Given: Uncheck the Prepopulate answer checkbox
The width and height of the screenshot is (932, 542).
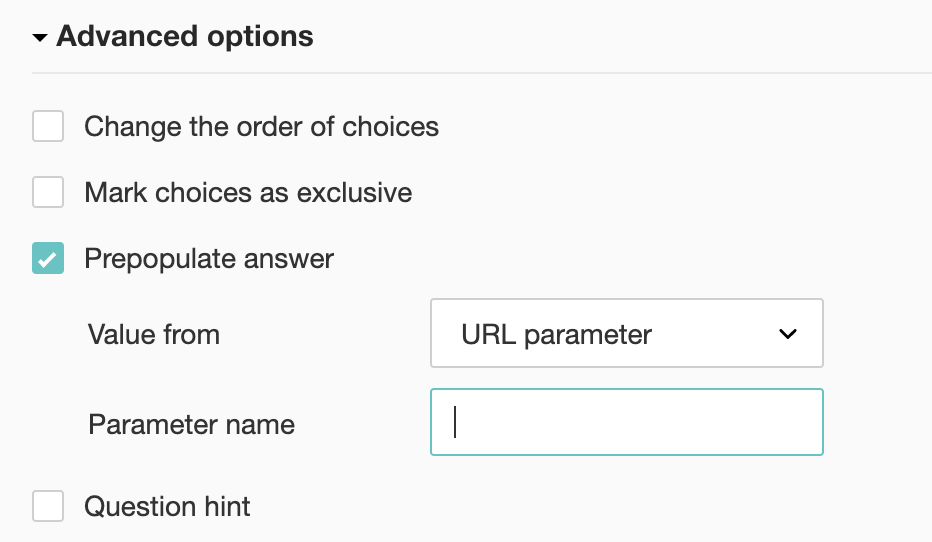Looking at the screenshot, I should point(48,258).
